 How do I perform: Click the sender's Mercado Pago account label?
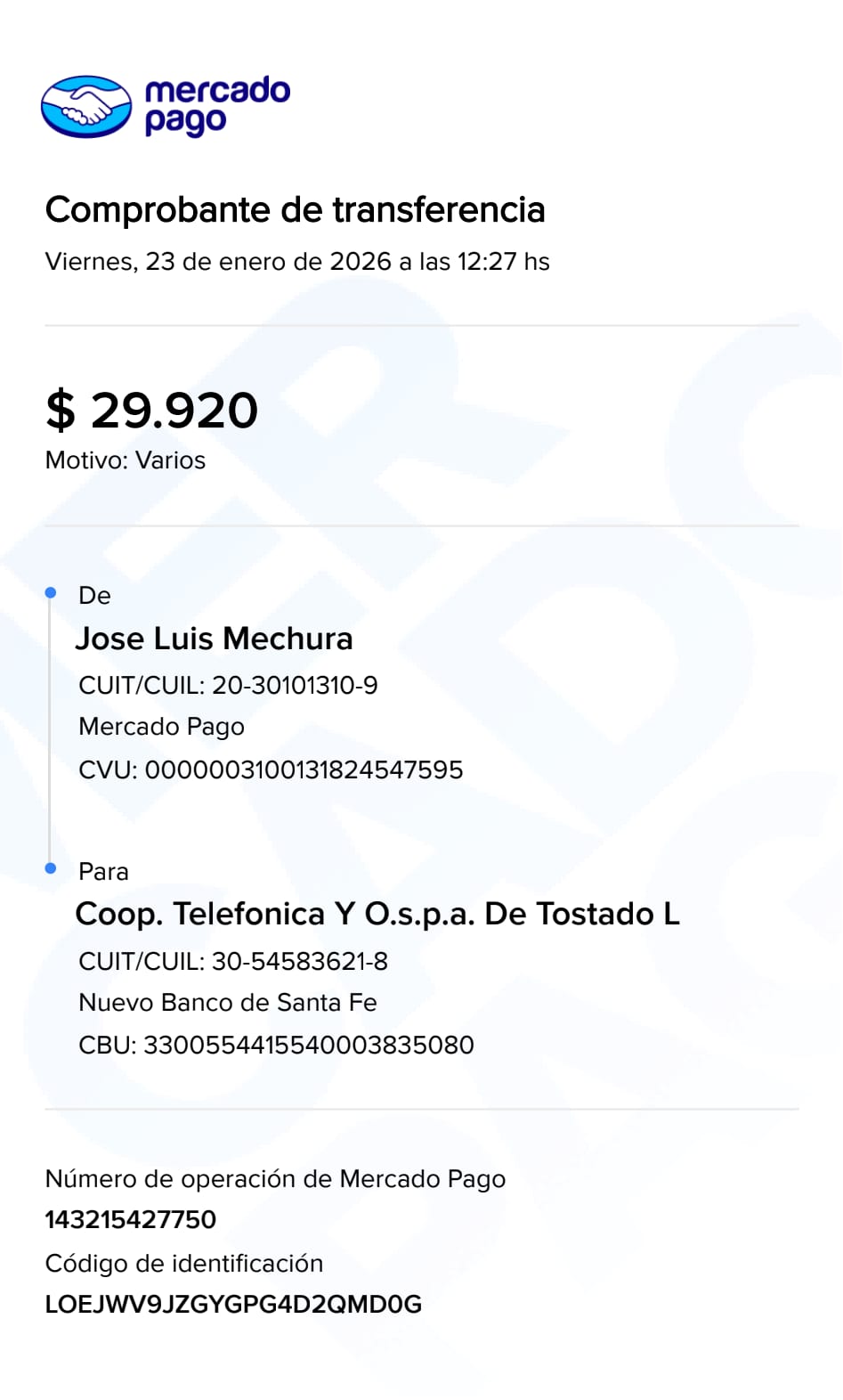point(161,727)
